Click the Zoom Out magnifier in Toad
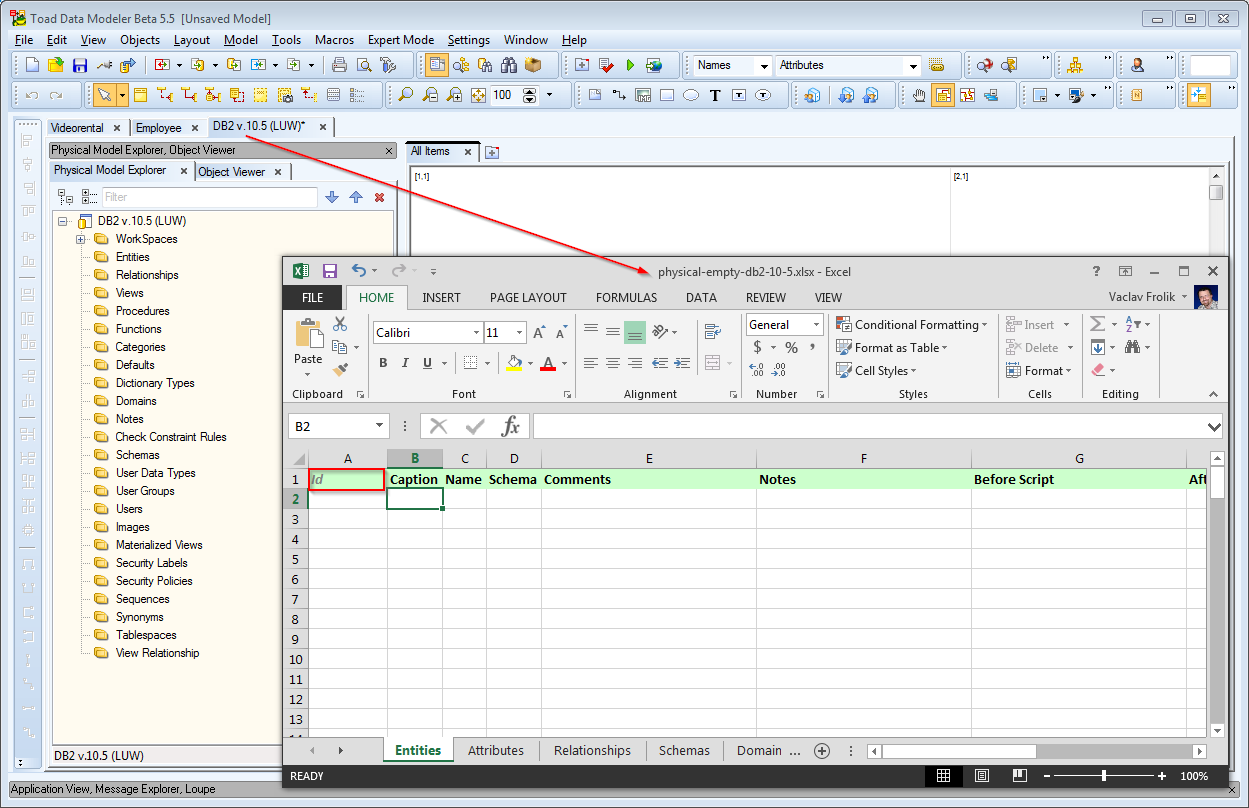 (429, 95)
